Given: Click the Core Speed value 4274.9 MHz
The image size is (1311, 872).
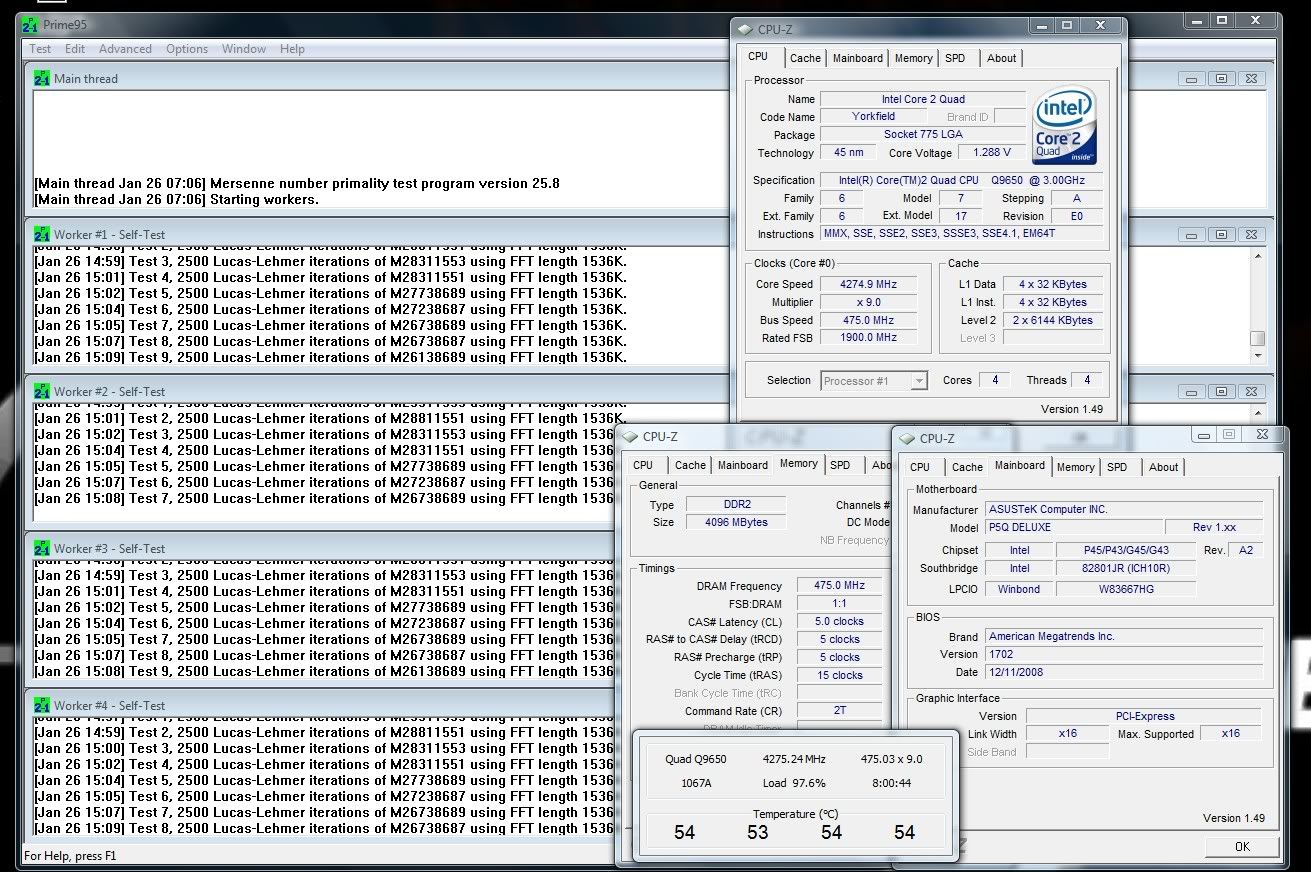Looking at the screenshot, I should pyautogui.click(x=870, y=284).
